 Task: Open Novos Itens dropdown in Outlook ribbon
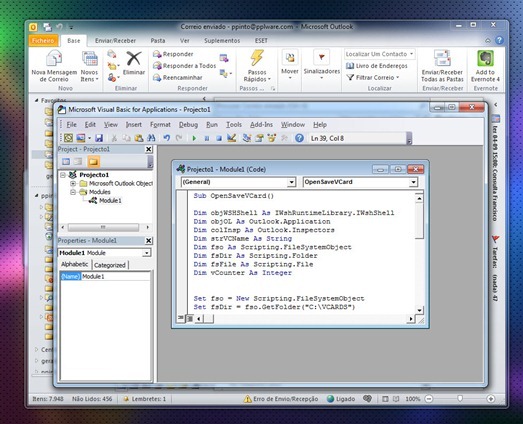(89, 75)
